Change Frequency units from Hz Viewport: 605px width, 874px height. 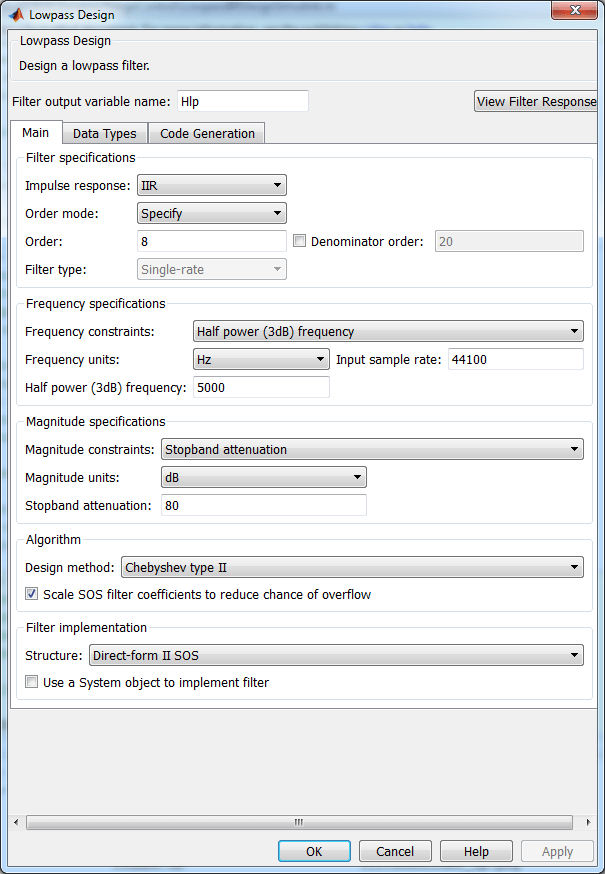coord(261,359)
